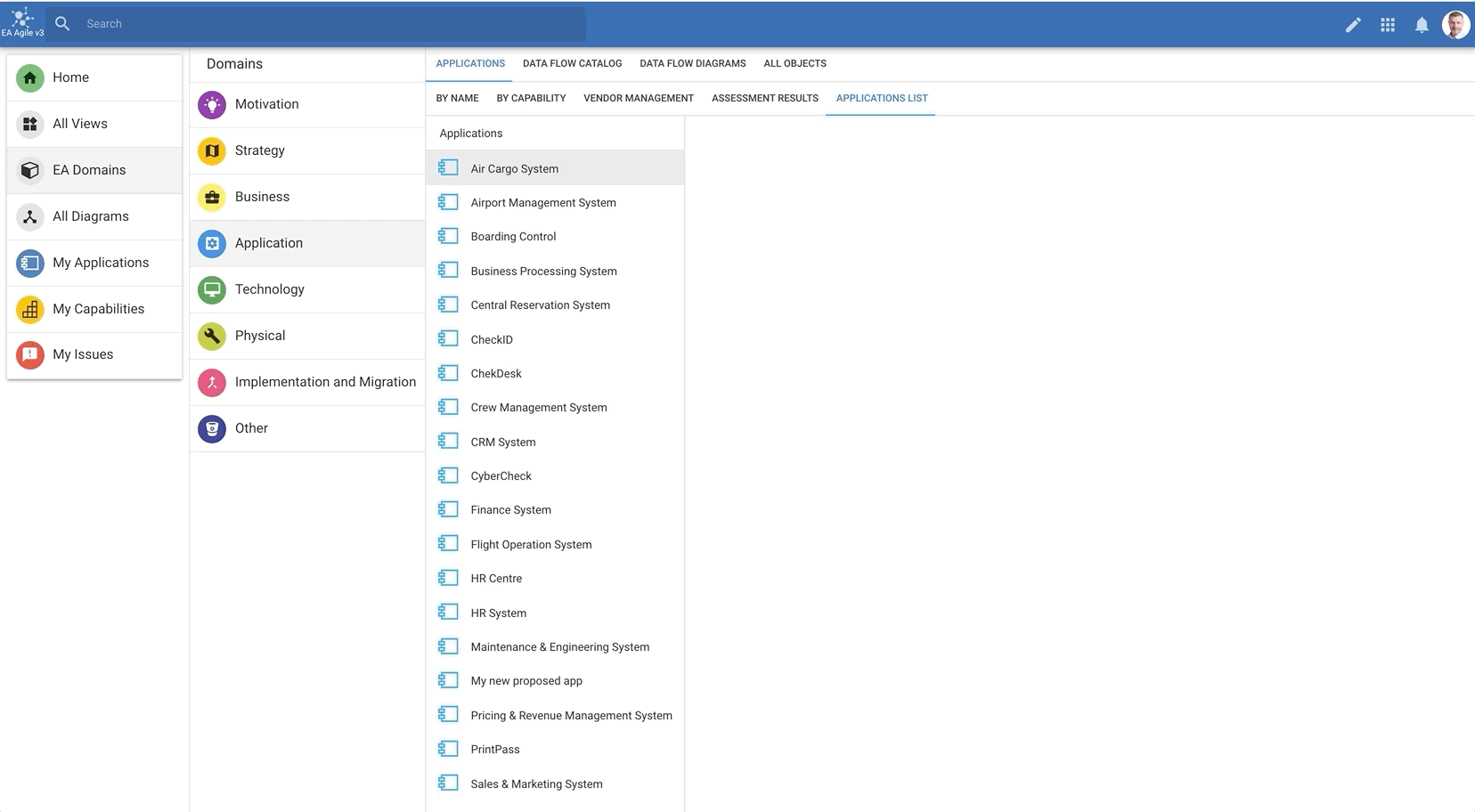
Task: Select Airport Management System from list
Action: [x=543, y=203]
